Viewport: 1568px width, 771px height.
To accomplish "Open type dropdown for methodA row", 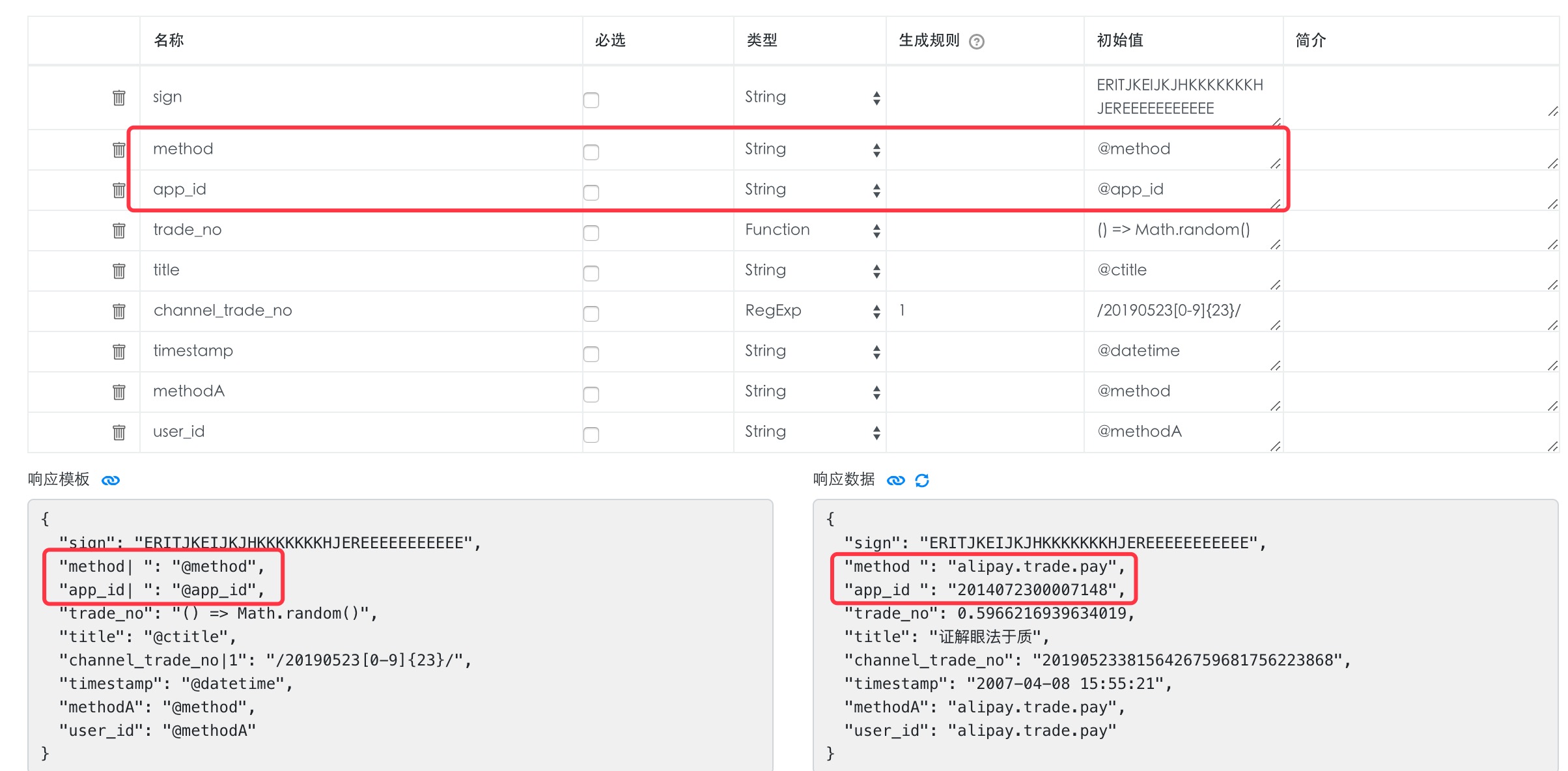I will [x=811, y=391].
